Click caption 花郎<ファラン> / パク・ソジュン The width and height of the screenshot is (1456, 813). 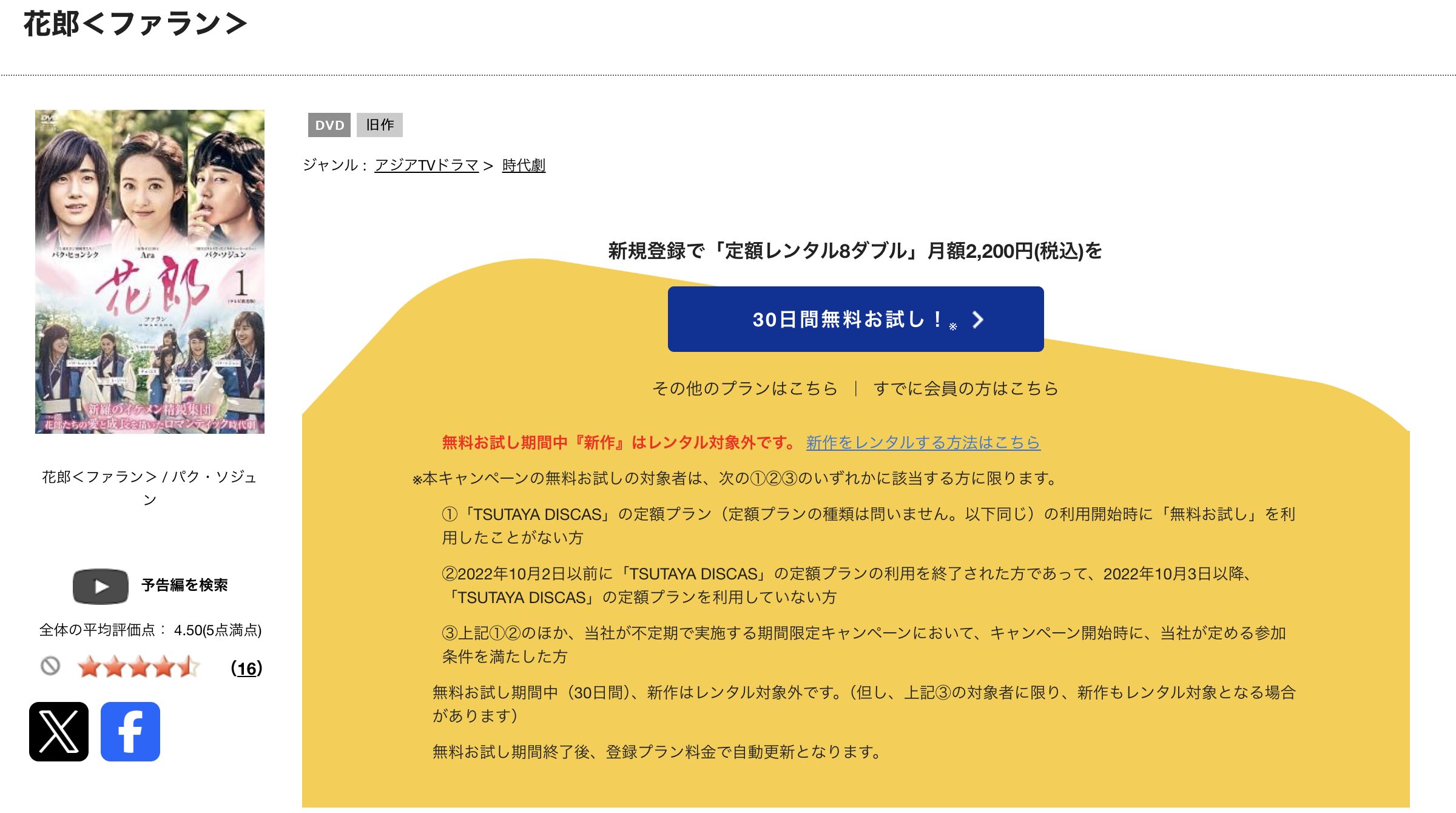149,488
